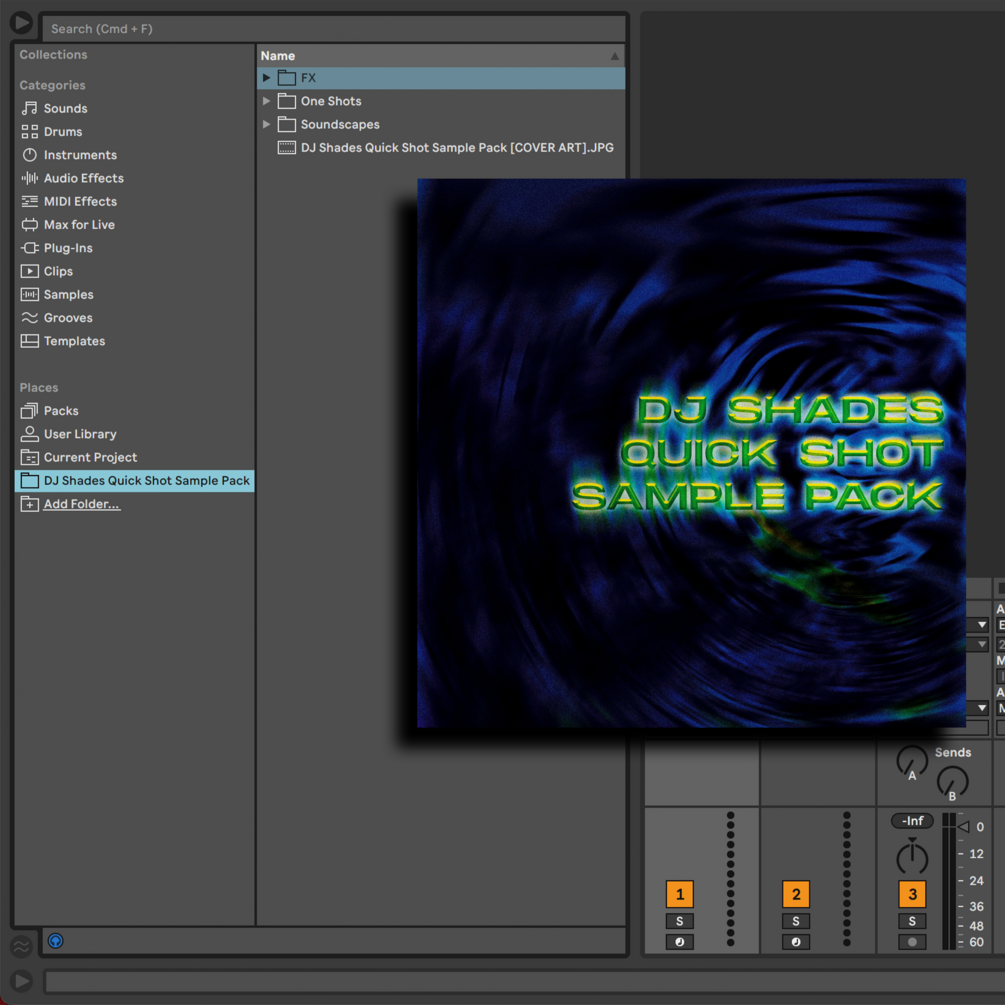Toggle the Info View triangle at bottom left
This screenshot has height=1005, width=1005.
tap(21, 981)
